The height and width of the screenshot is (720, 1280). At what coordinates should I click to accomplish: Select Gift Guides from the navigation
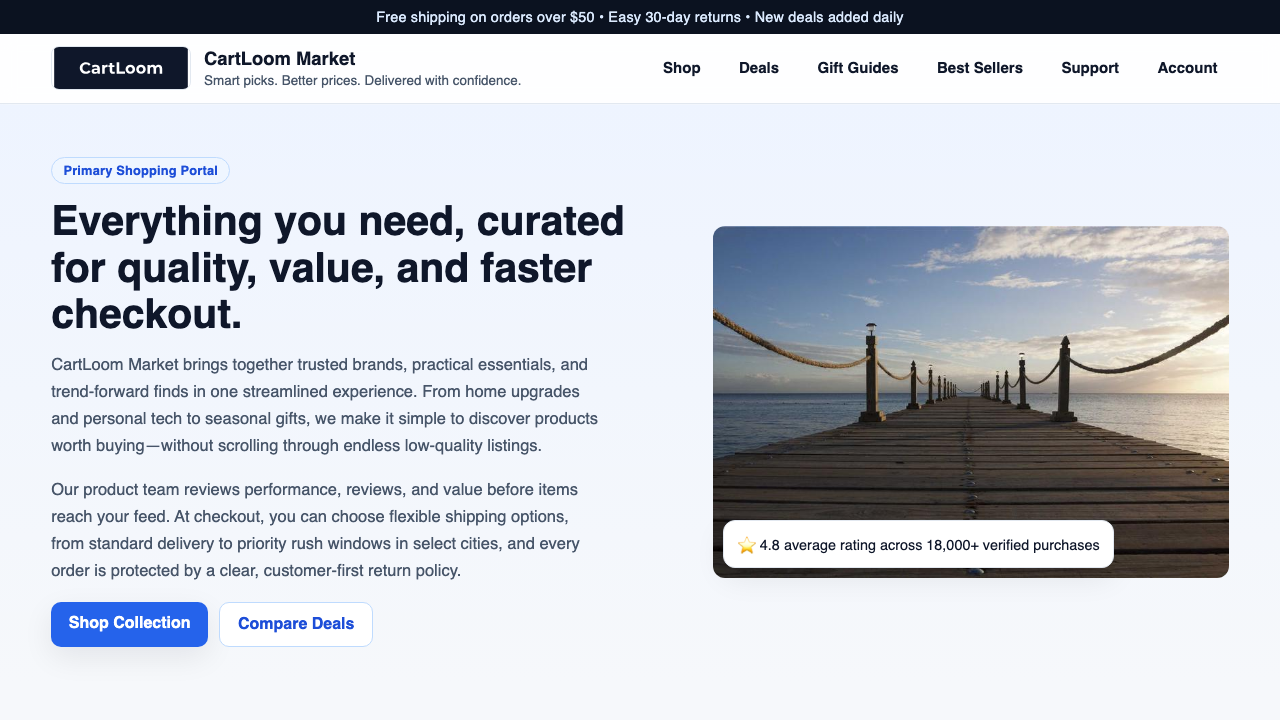857,68
